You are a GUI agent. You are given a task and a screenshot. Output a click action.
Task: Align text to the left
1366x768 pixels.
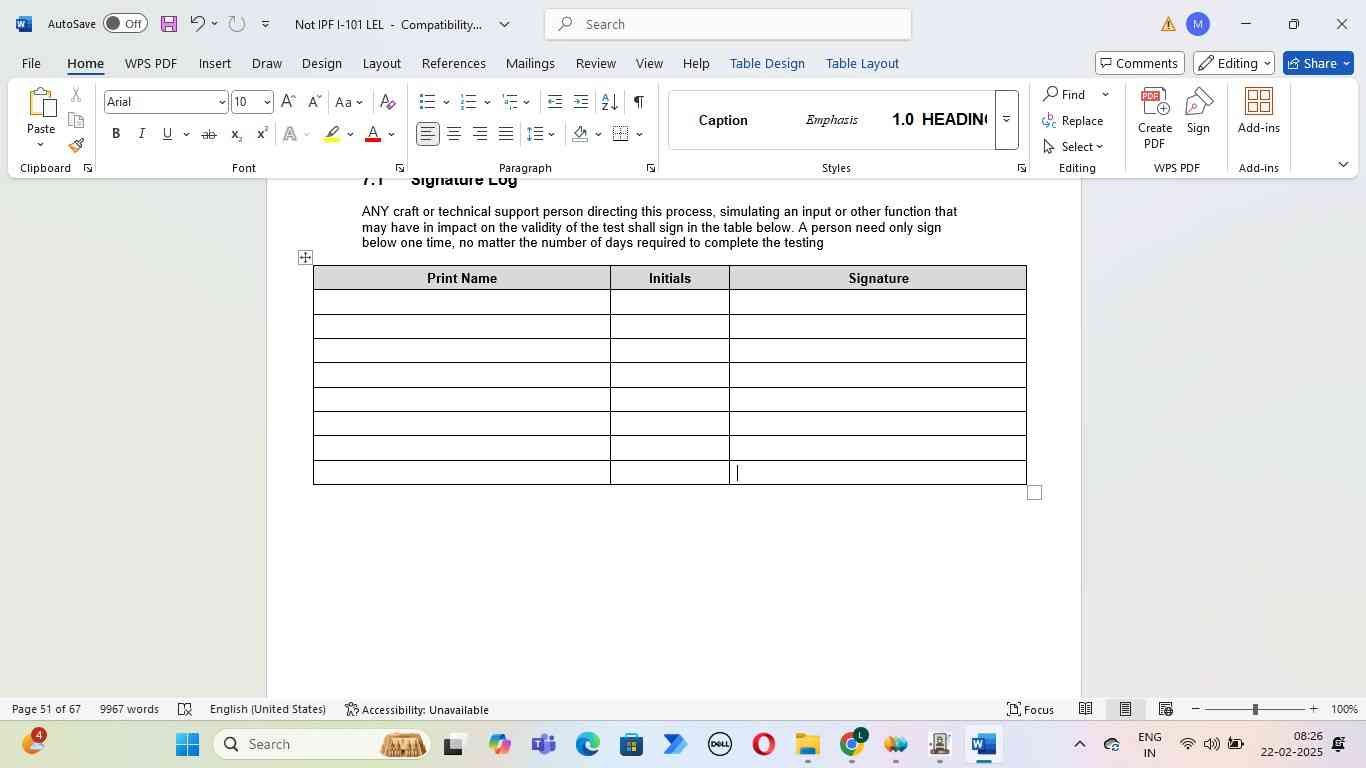click(x=428, y=134)
